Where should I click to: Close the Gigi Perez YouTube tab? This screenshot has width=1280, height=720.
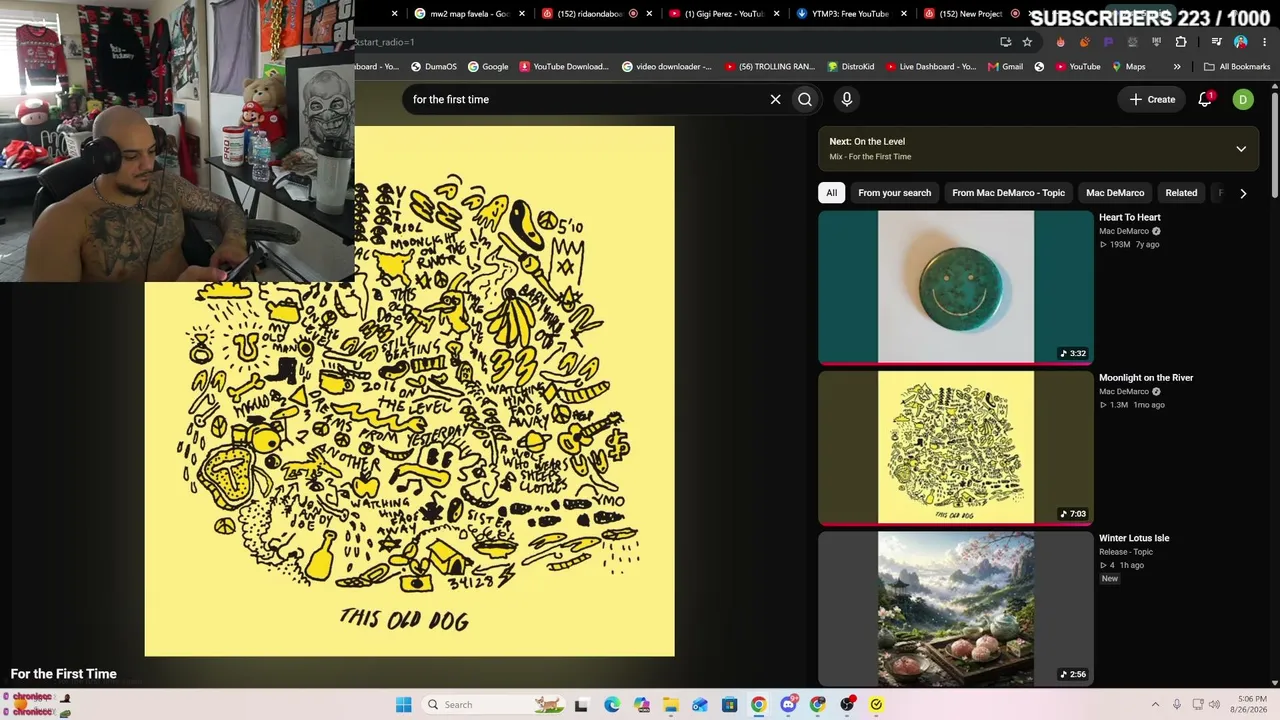(x=777, y=14)
